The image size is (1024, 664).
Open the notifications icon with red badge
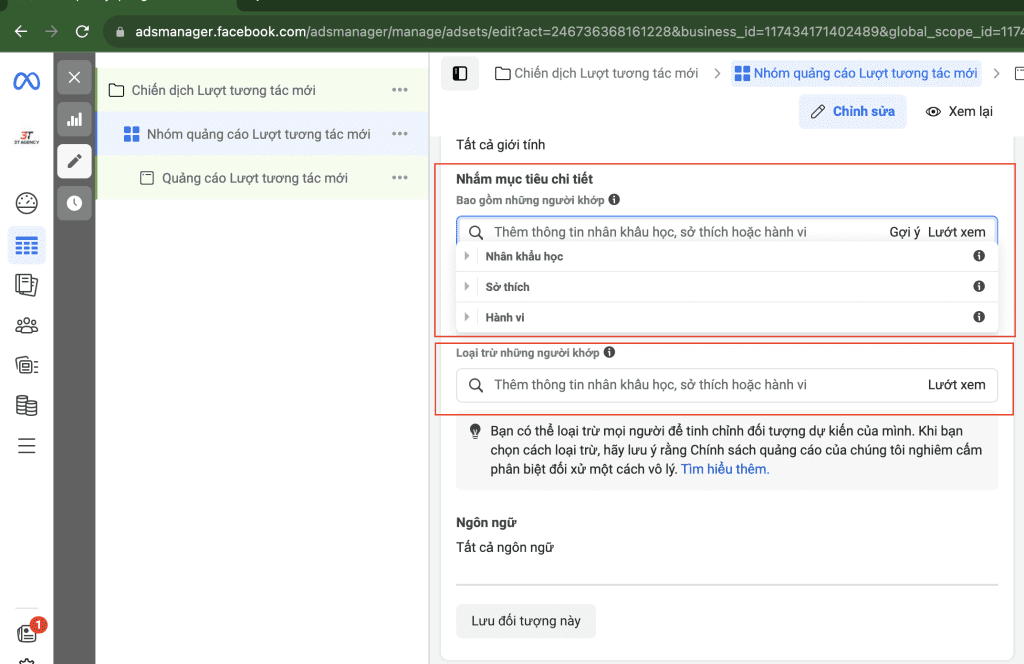coord(30,631)
